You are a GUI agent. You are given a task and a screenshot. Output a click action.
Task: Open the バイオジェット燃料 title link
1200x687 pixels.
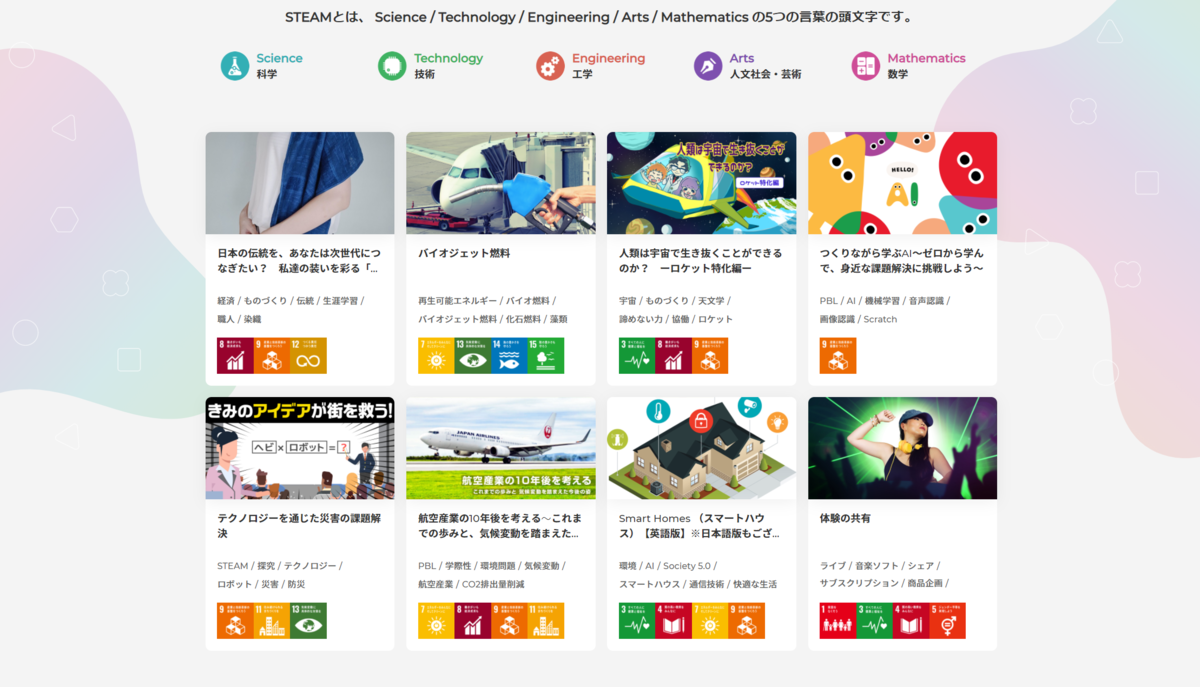[x=464, y=254]
